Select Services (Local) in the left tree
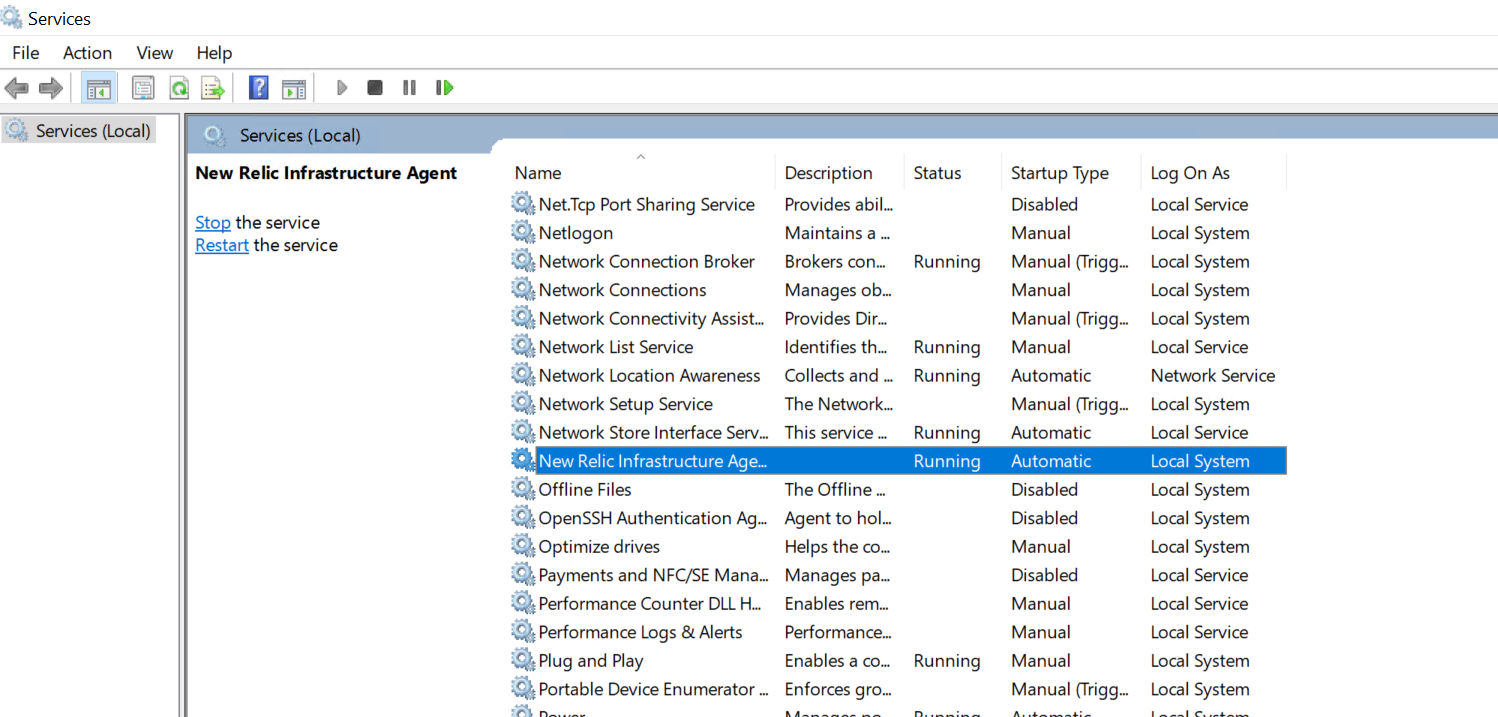The width and height of the screenshot is (1498, 717). (92, 131)
